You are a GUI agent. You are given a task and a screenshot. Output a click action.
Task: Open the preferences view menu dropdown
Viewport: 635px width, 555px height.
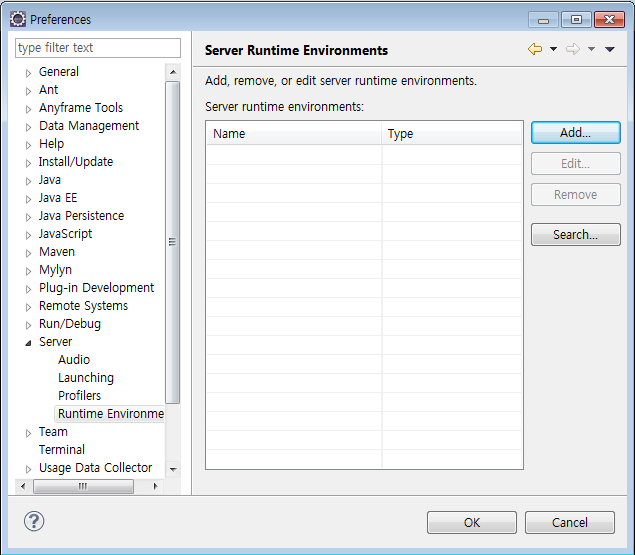point(610,50)
